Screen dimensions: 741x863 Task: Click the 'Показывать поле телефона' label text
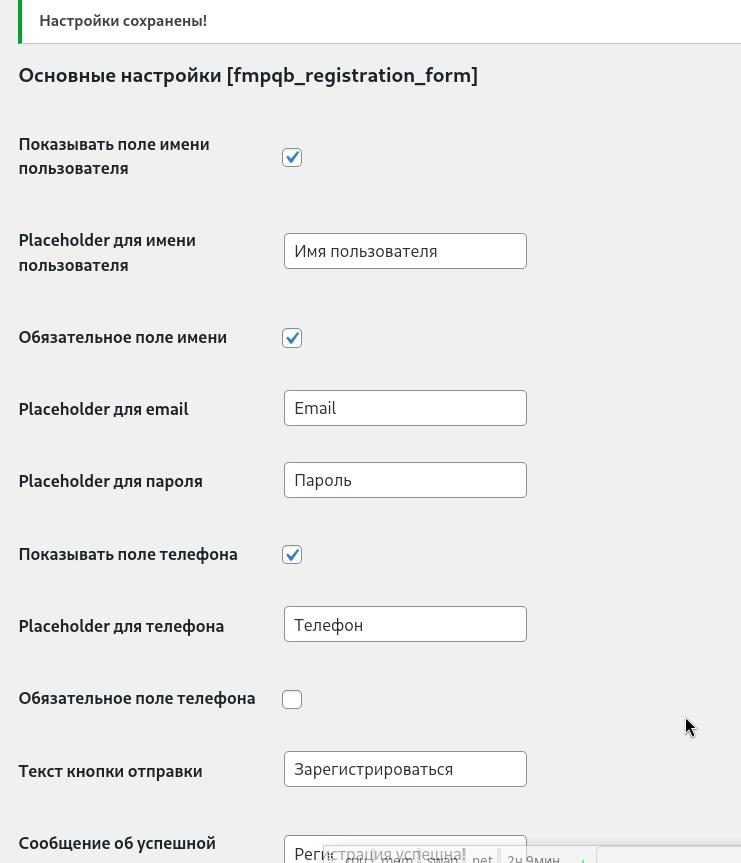tap(128, 554)
